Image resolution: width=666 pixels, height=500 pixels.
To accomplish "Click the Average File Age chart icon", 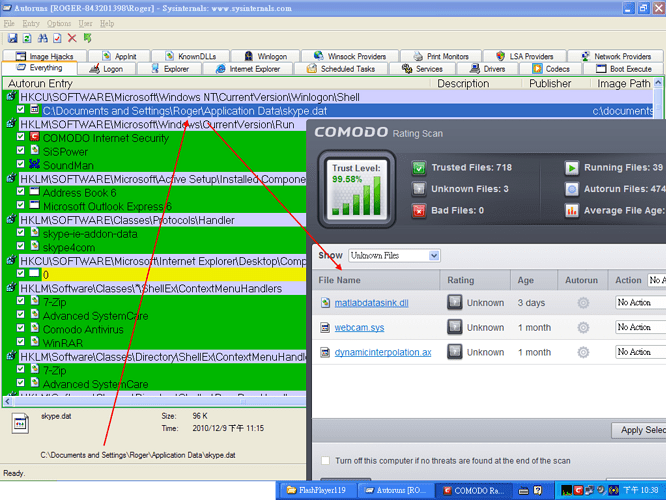I will [572, 210].
